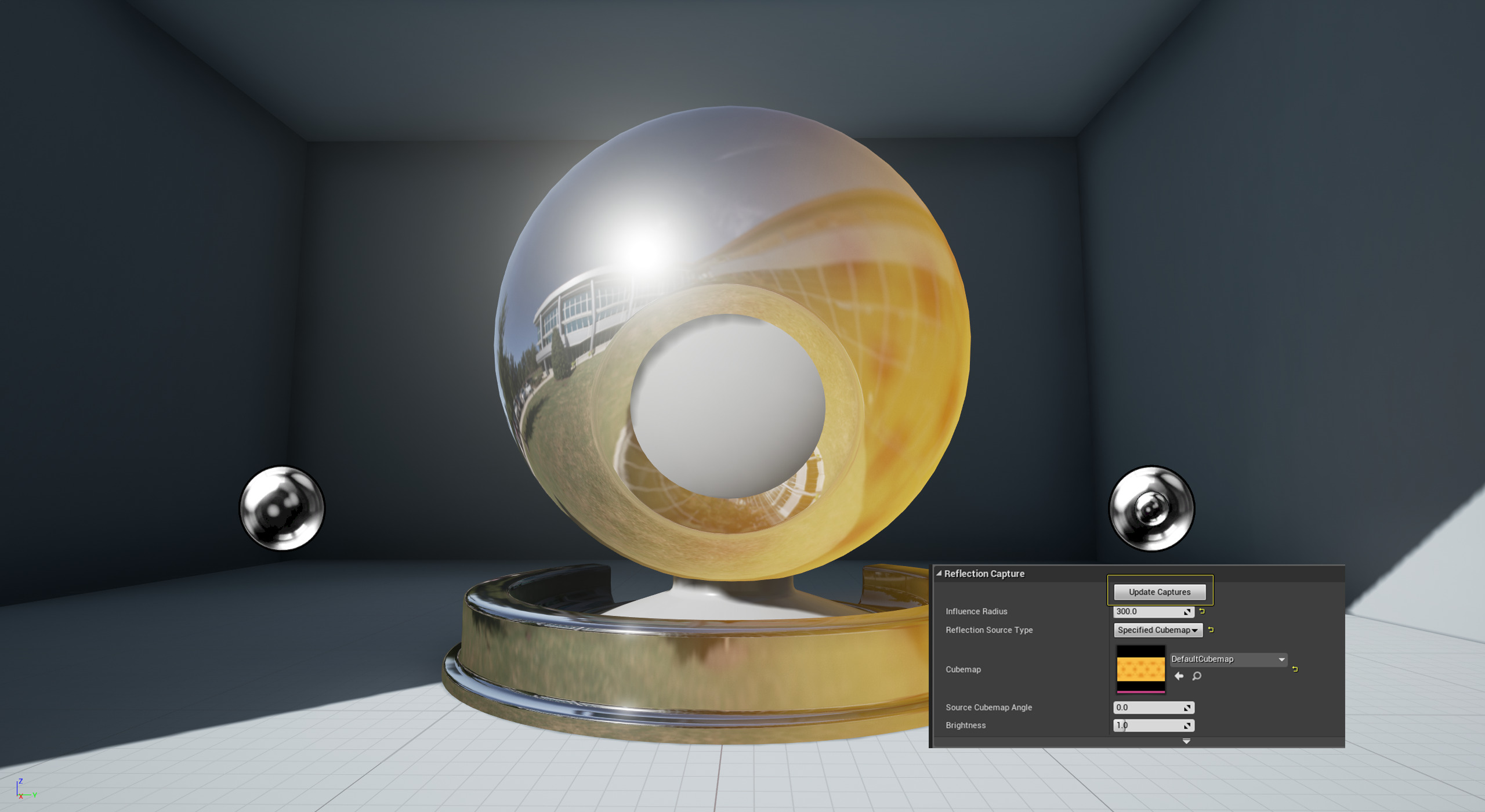Reset Reflection Source Type to default
1485x812 pixels.
tap(1211, 630)
